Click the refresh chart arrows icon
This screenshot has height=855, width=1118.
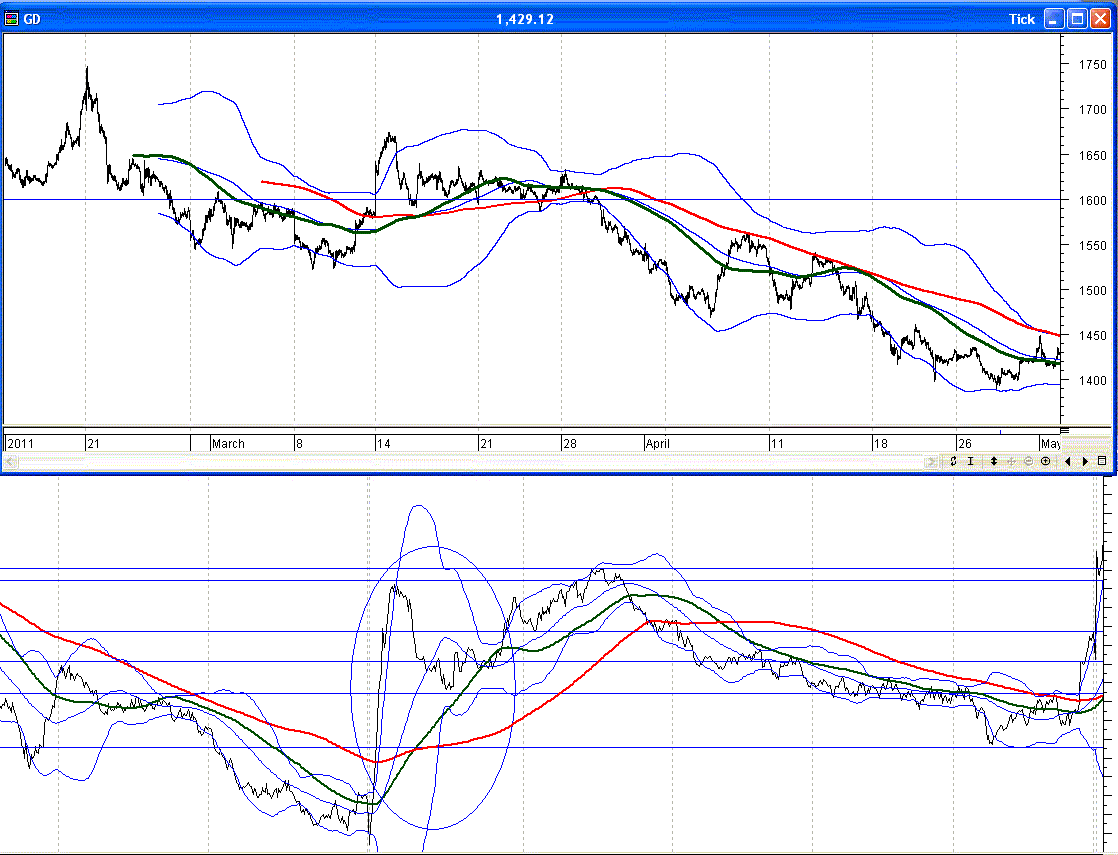click(953, 461)
